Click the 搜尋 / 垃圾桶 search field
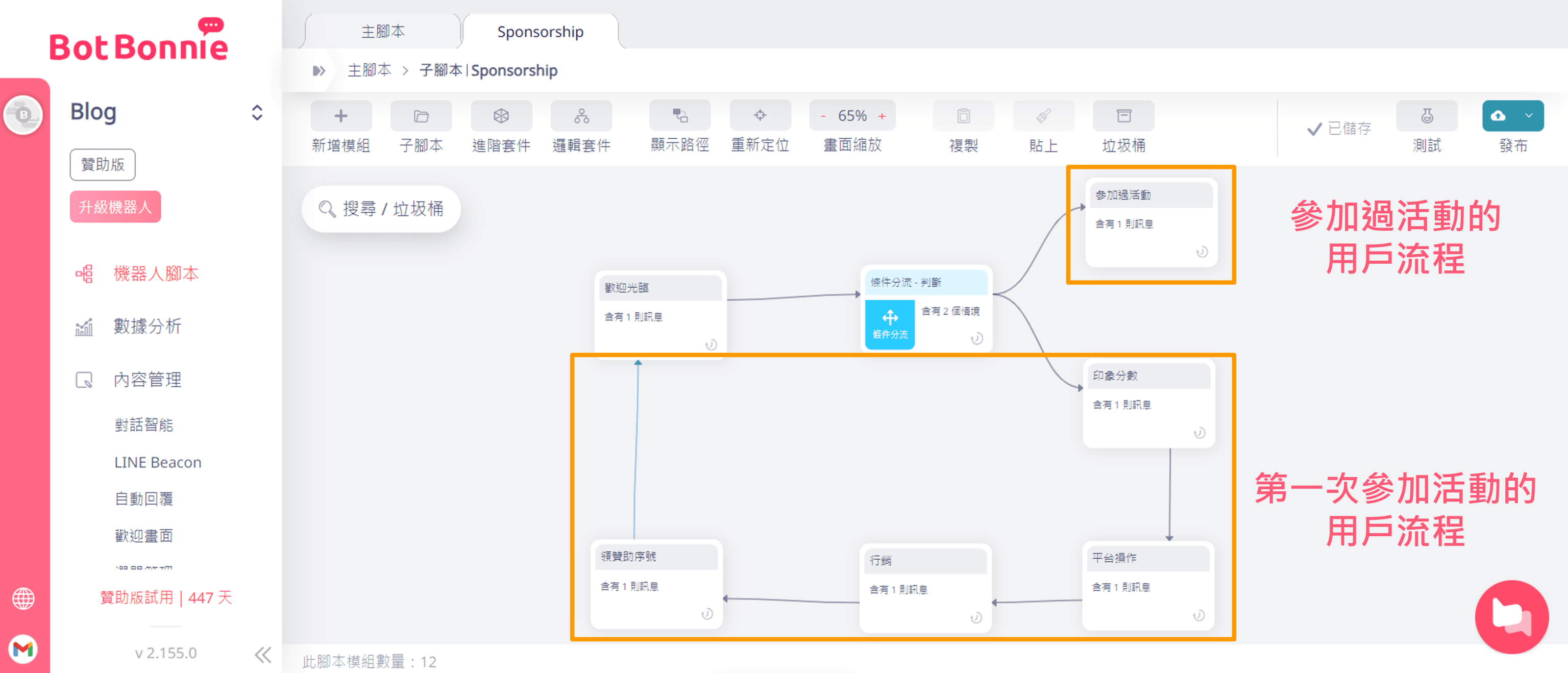 pyautogui.click(x=381, y=209)
